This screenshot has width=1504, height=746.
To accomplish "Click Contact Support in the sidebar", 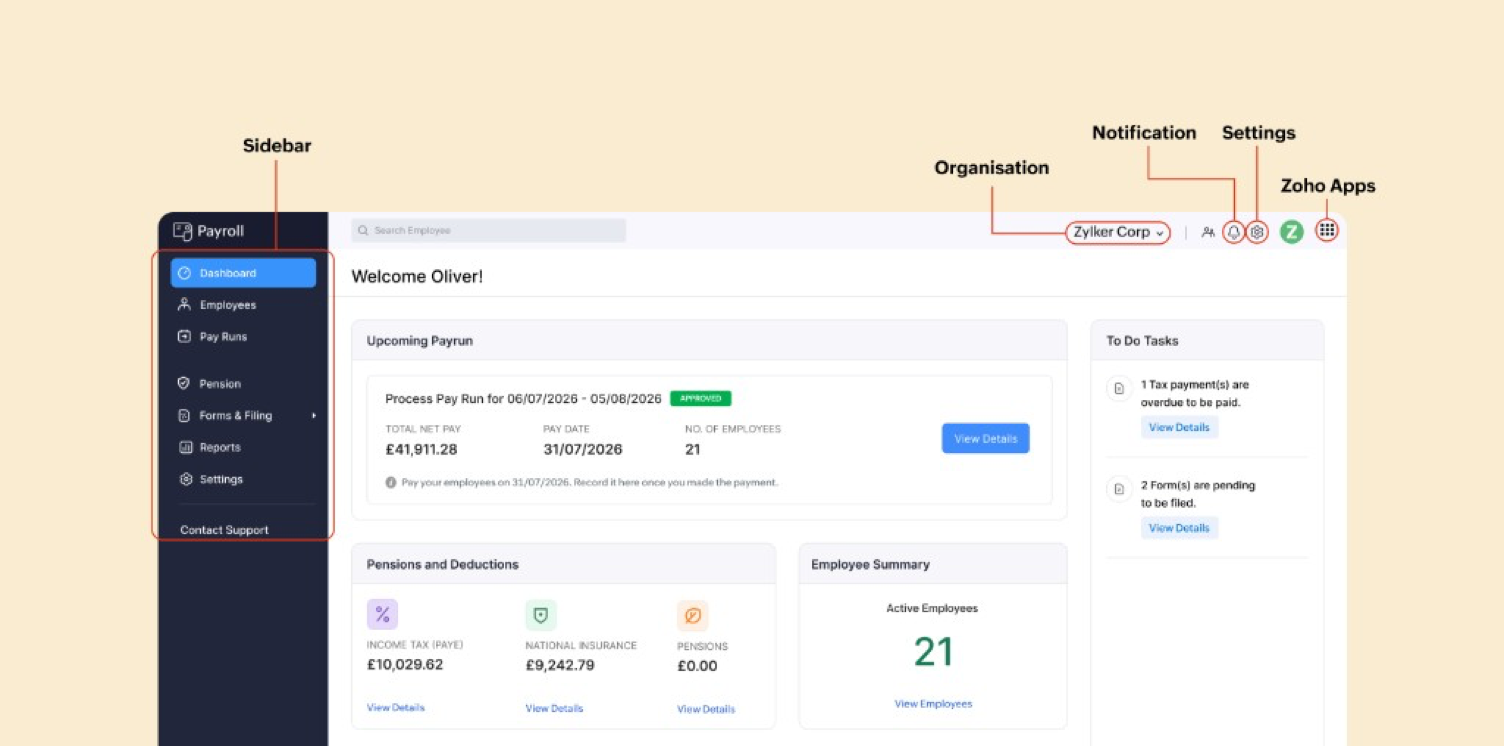I will [x=224, y=530].
